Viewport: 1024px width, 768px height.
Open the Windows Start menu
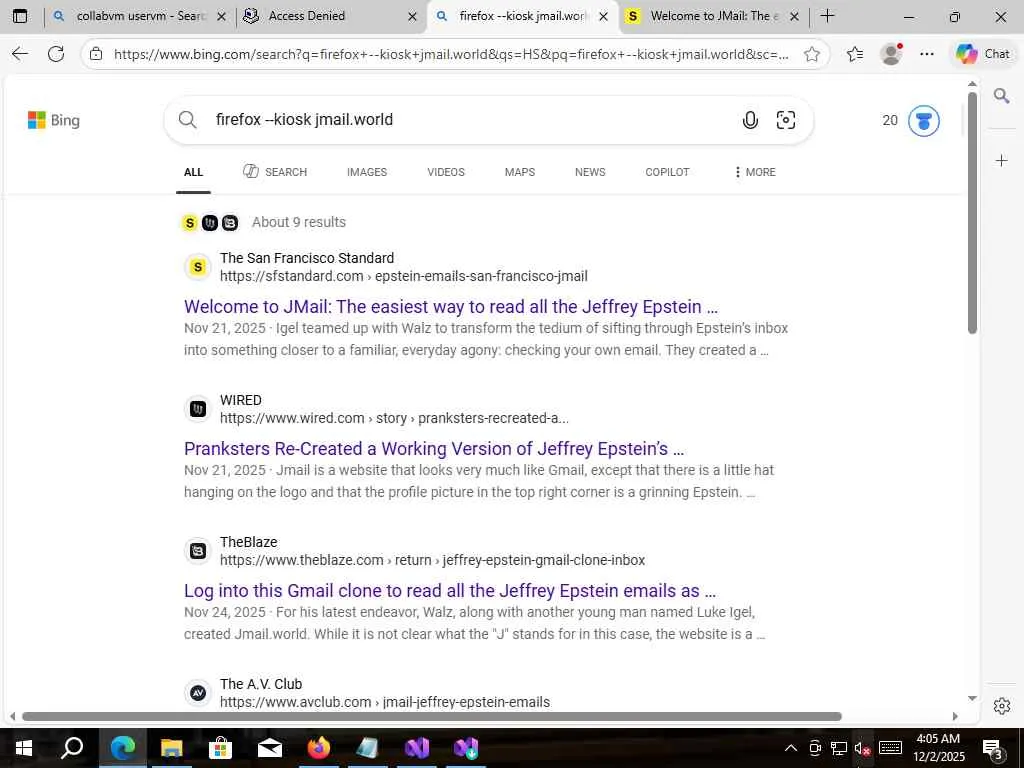24,748
